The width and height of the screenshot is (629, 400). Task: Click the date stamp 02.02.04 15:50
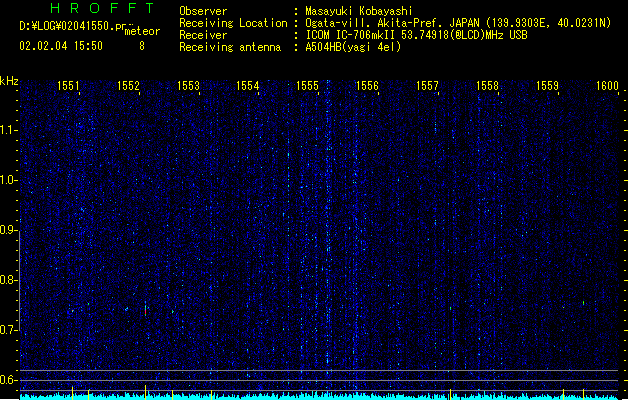click(x=61, y=46)
